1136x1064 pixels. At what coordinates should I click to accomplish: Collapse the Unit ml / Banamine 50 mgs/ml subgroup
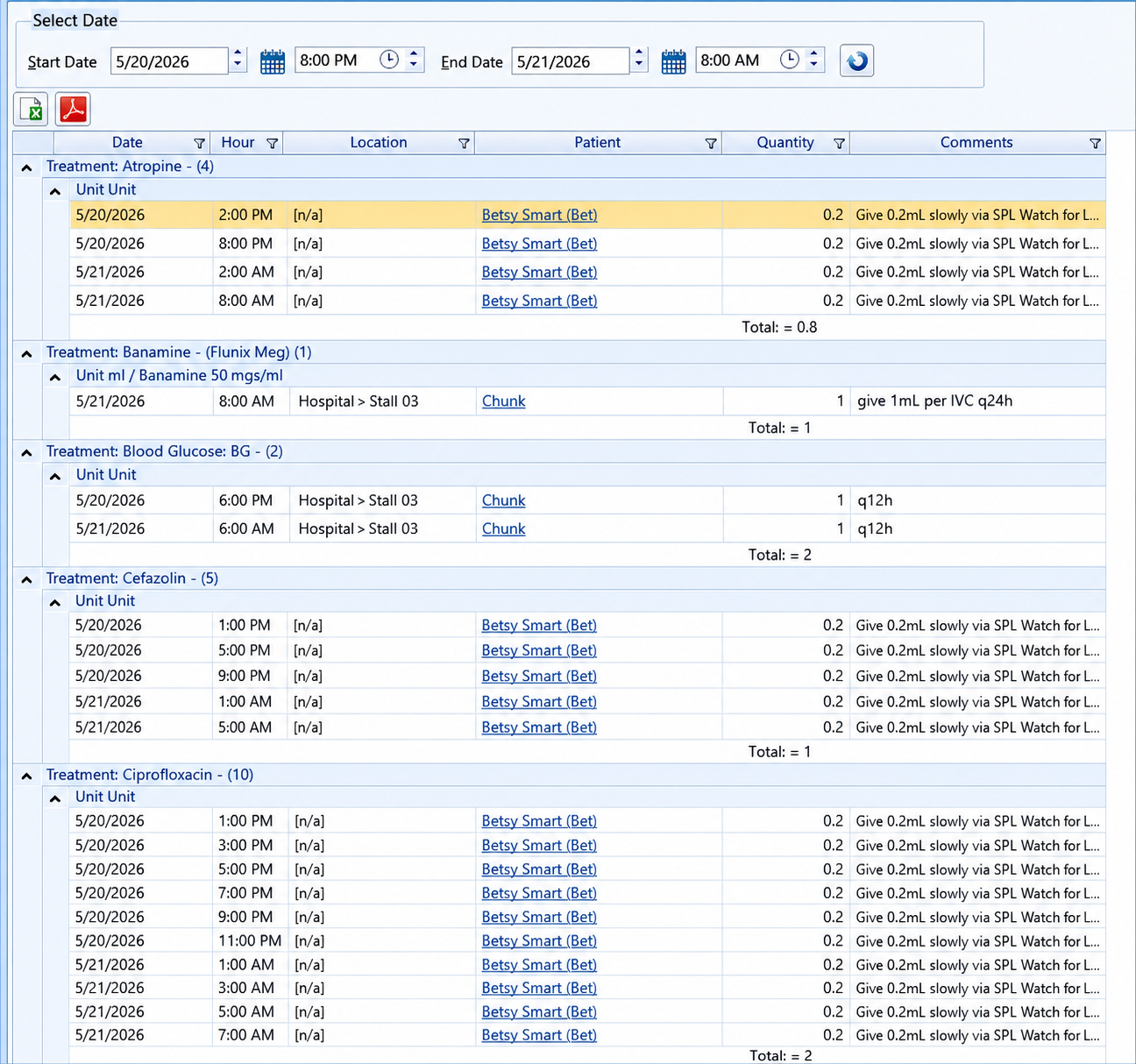click(x=55, y=377)
